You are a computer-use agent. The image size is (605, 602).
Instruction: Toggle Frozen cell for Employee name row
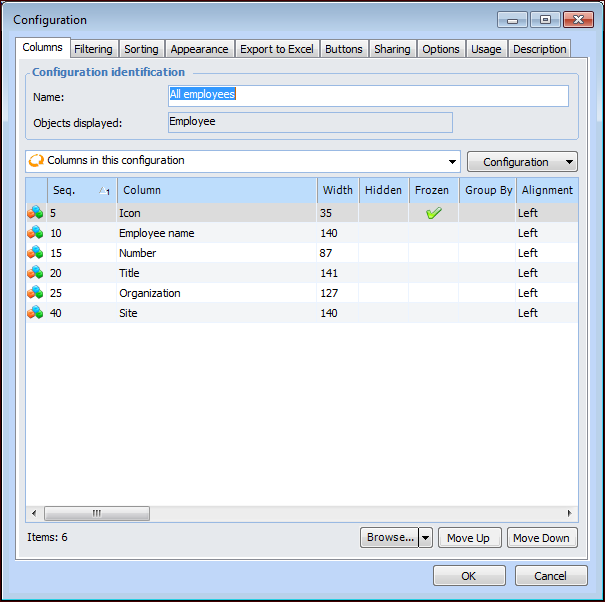(434, 233)
